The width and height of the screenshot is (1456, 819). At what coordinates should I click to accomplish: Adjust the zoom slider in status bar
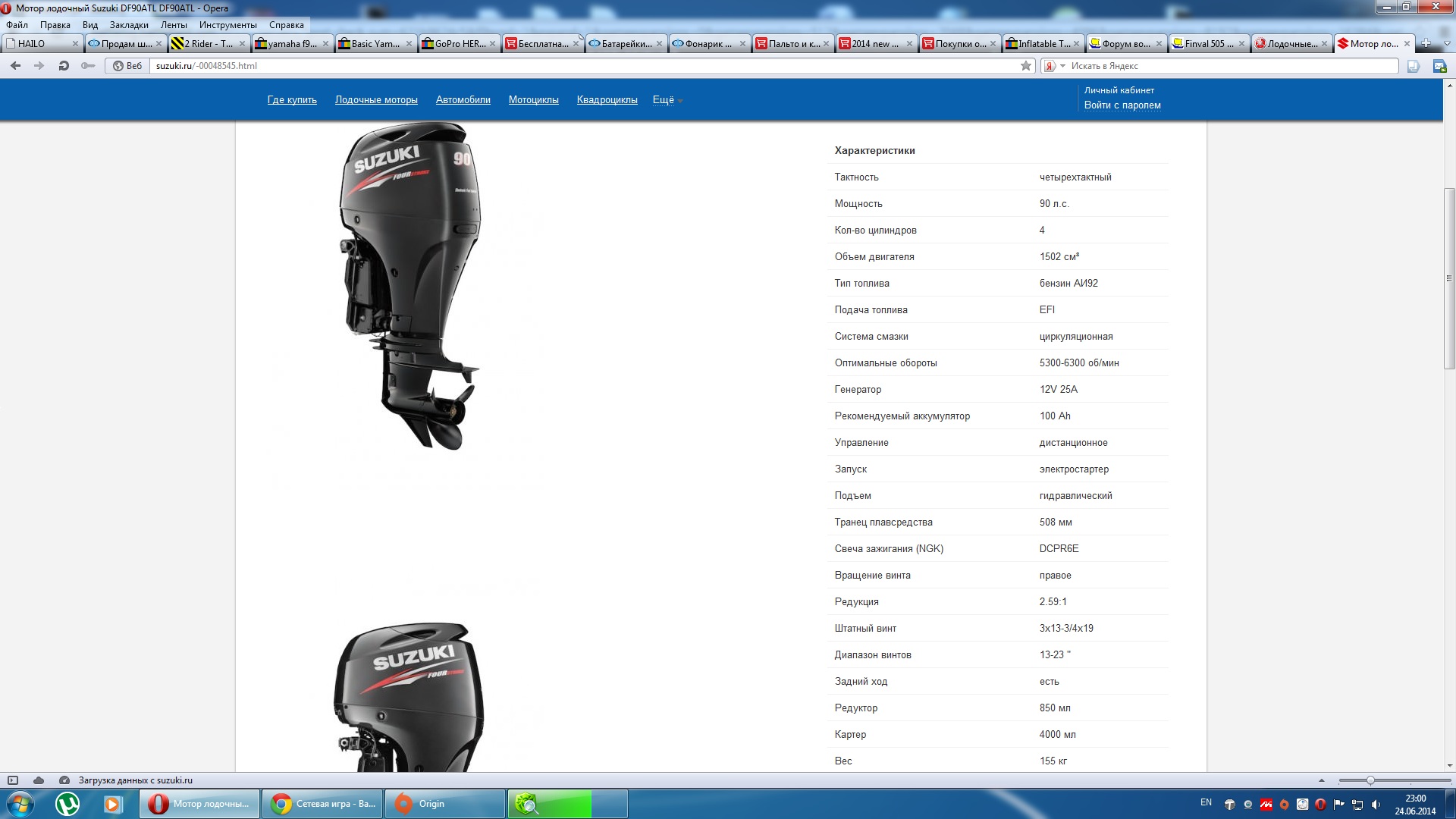1370,780
